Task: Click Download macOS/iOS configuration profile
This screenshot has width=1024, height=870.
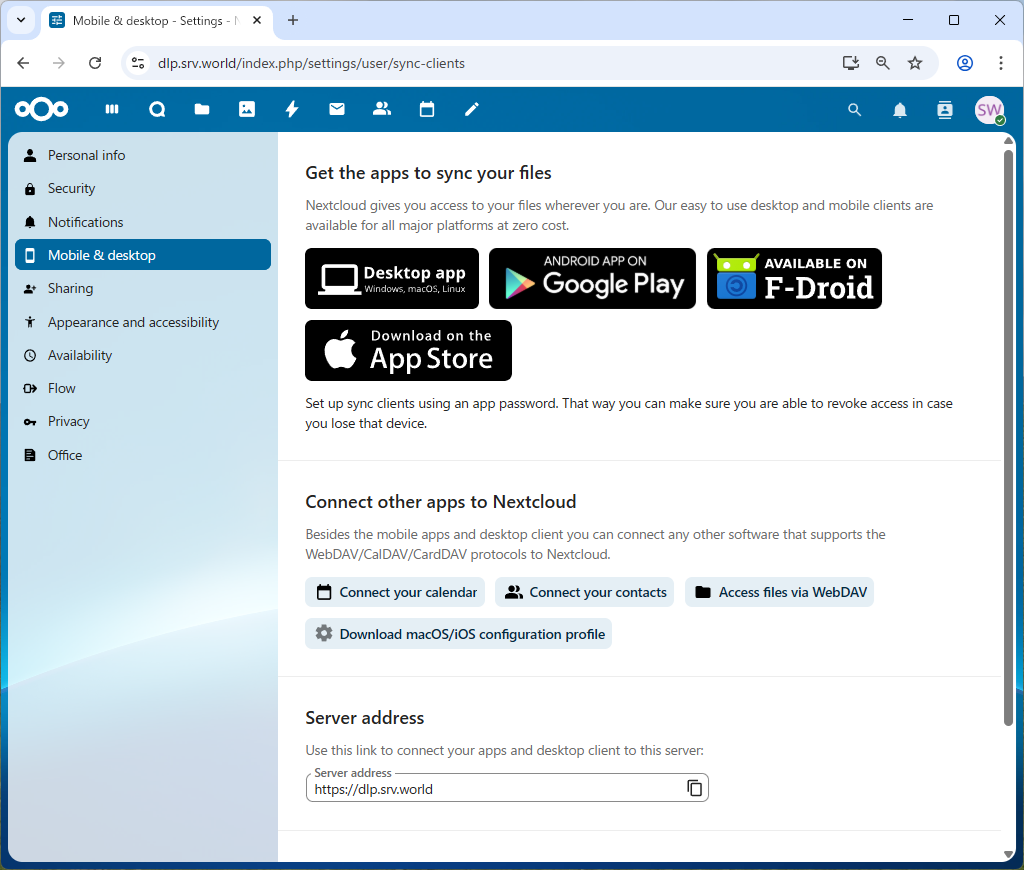Action: [x=459, y=634]
